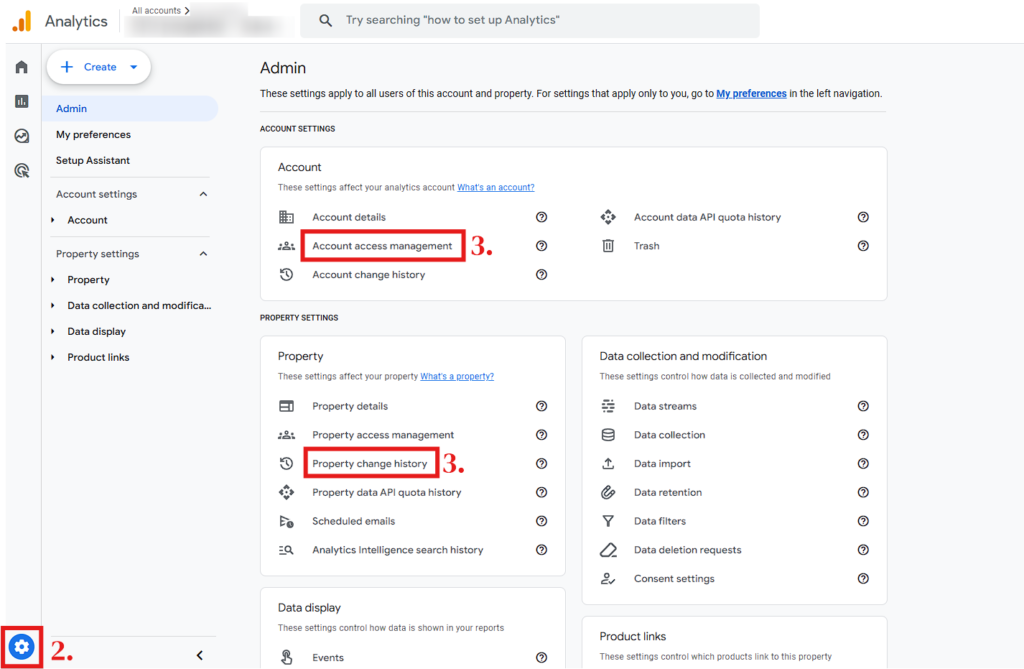The height and width of the screenshot is (669, 1024).
Task: Open Data retention setting
Action: tap(667, 492)
